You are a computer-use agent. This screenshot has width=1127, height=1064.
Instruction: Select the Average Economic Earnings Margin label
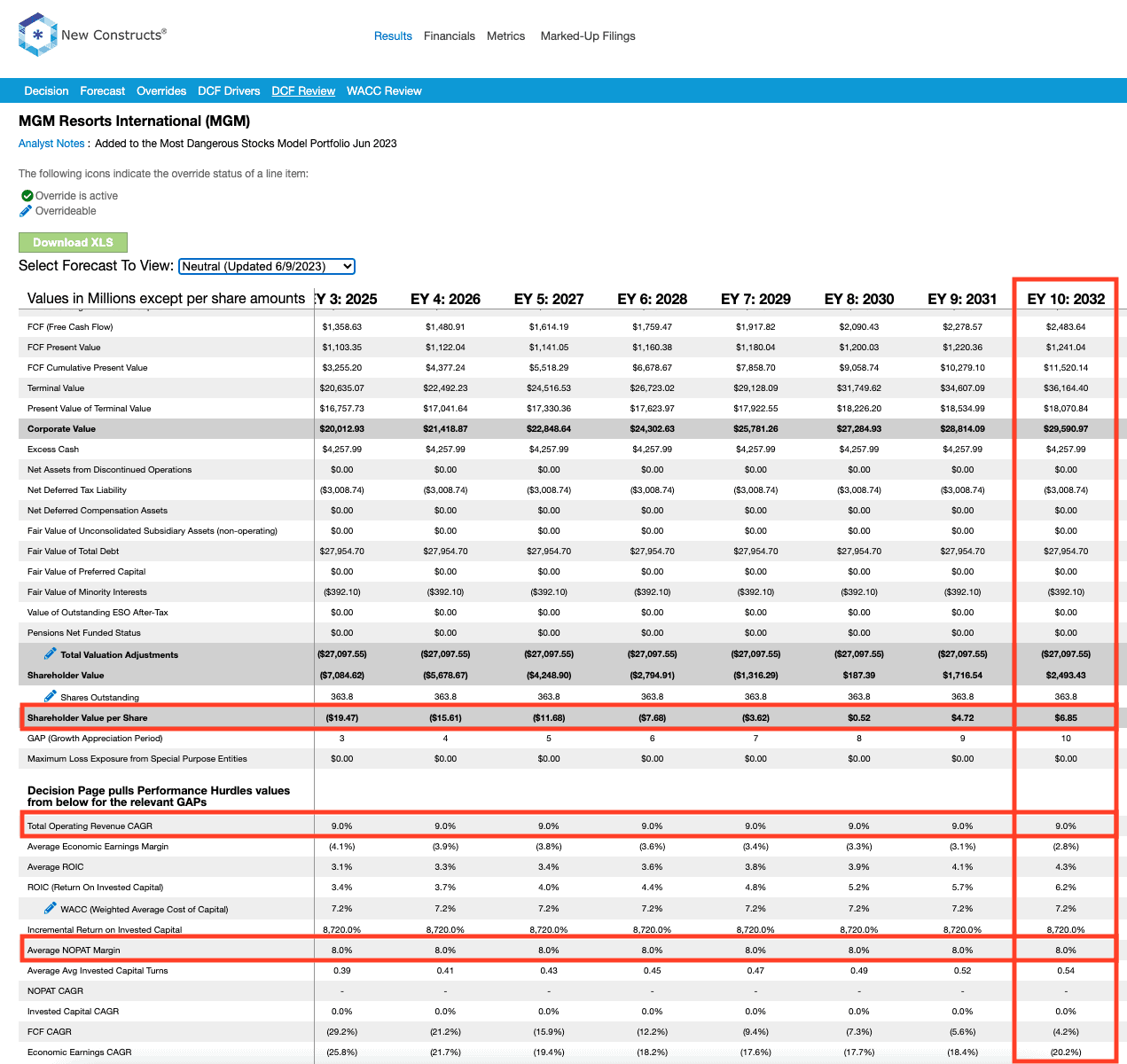tap(98, 847)
